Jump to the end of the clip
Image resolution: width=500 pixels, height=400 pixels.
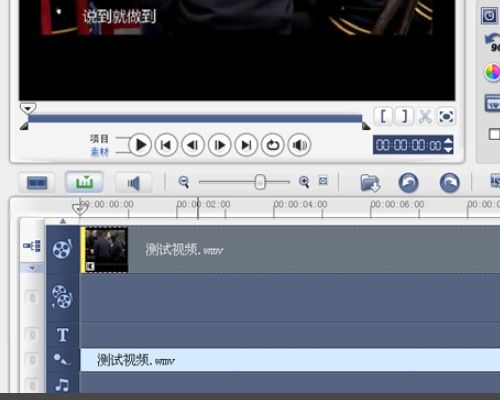pyautogui.click(x=246, y=145)
